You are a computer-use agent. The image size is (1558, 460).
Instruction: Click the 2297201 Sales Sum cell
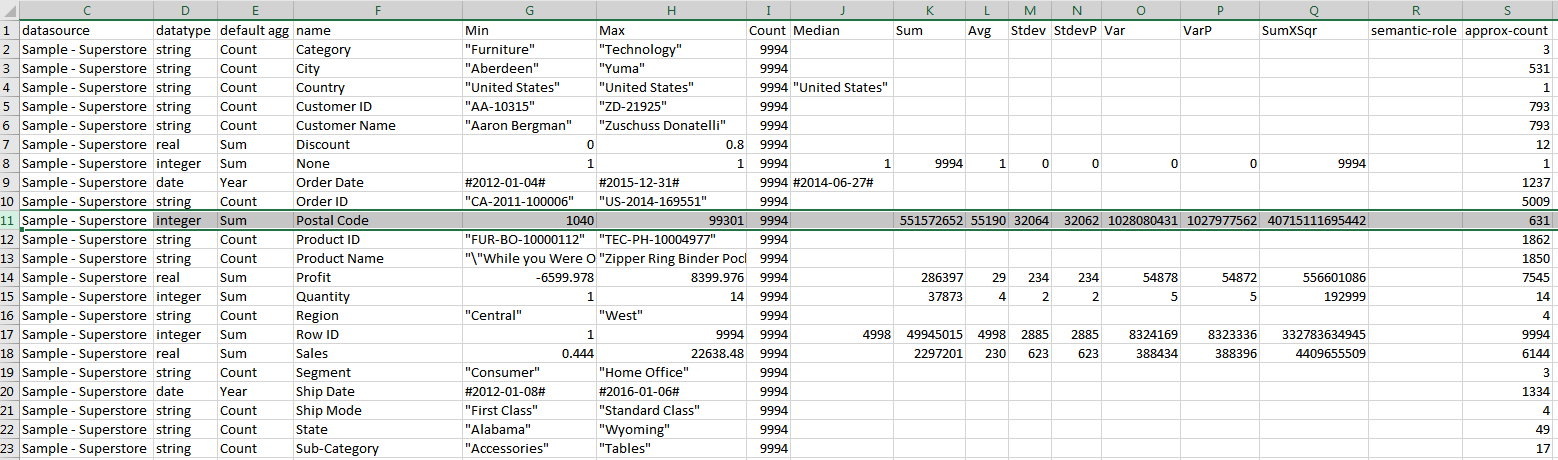(x=930, y=353)
